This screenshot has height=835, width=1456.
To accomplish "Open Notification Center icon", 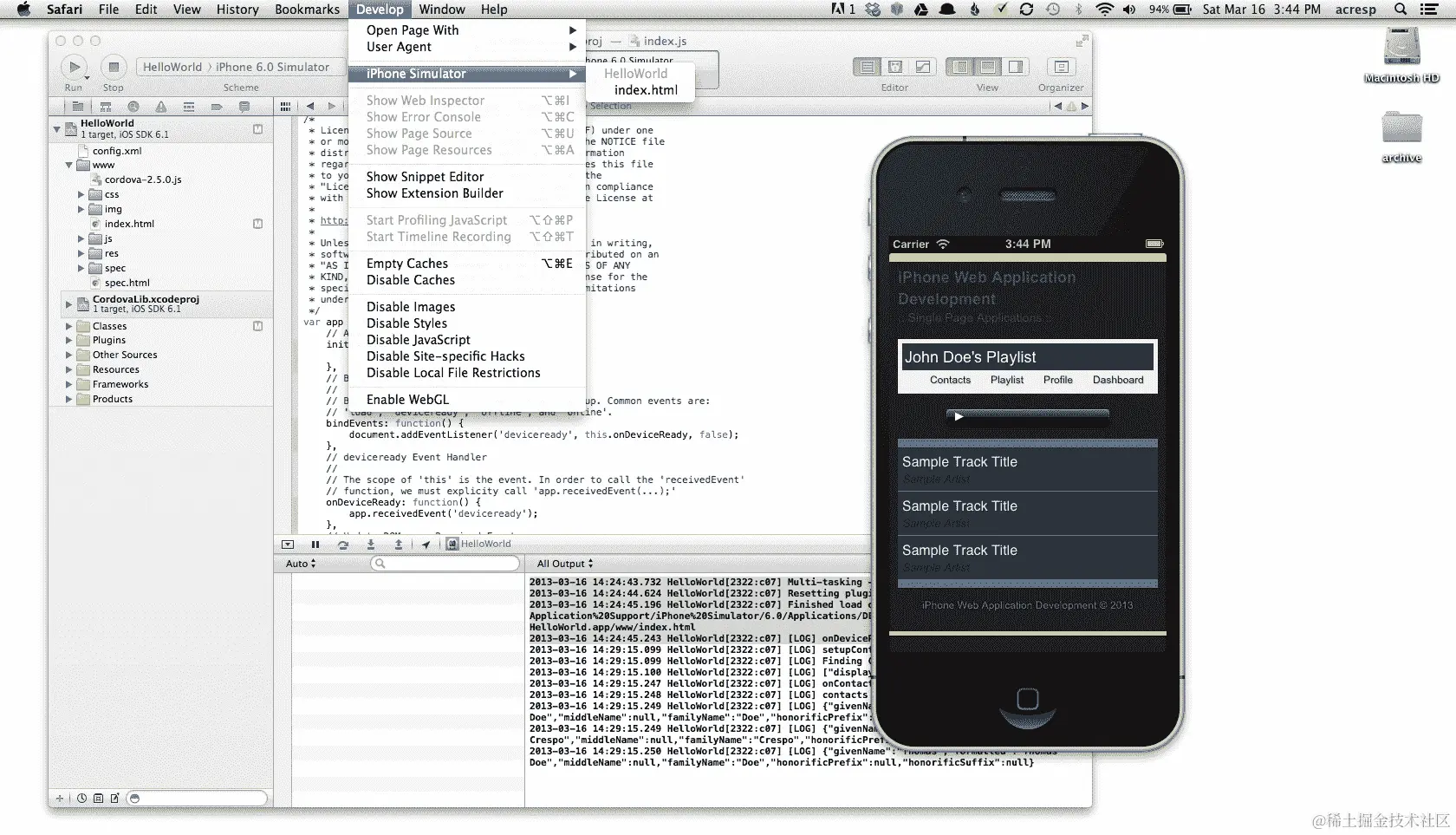I will [1429, 10].
